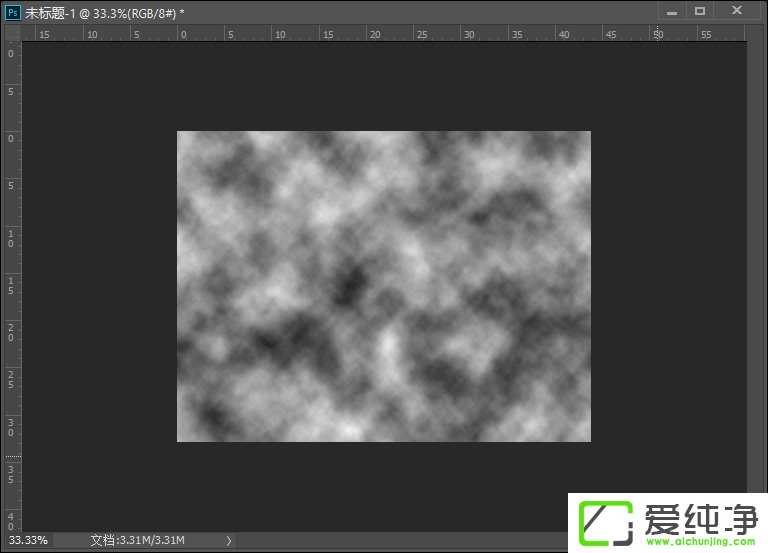Click the ruler origin corner box

coord(12,34)
